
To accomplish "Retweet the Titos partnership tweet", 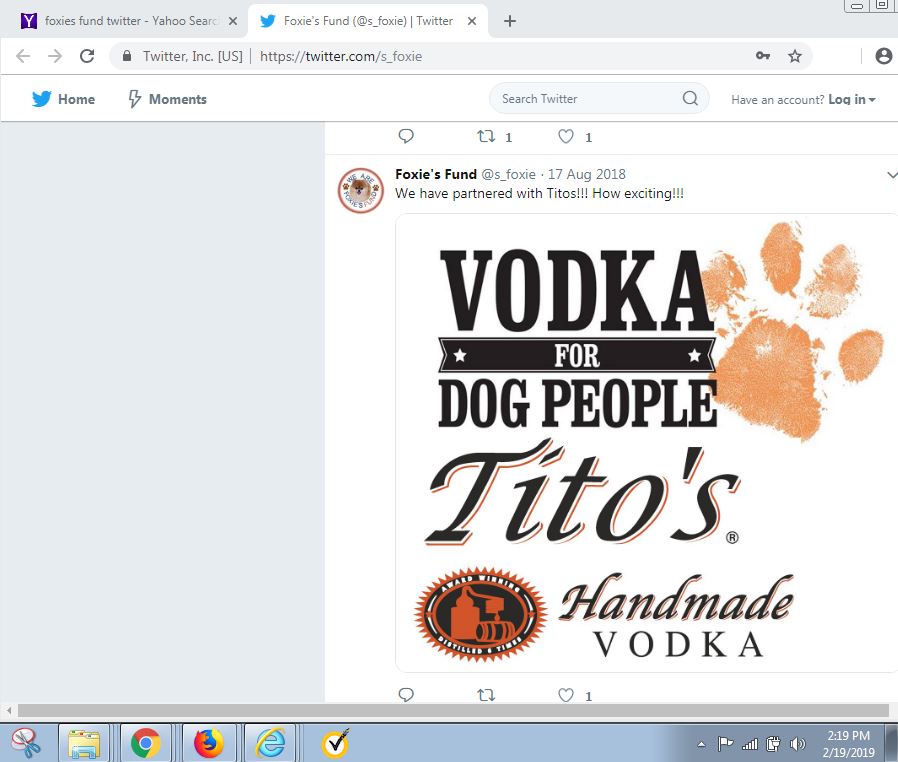I will pyautogui.click(x=486, y=695).
